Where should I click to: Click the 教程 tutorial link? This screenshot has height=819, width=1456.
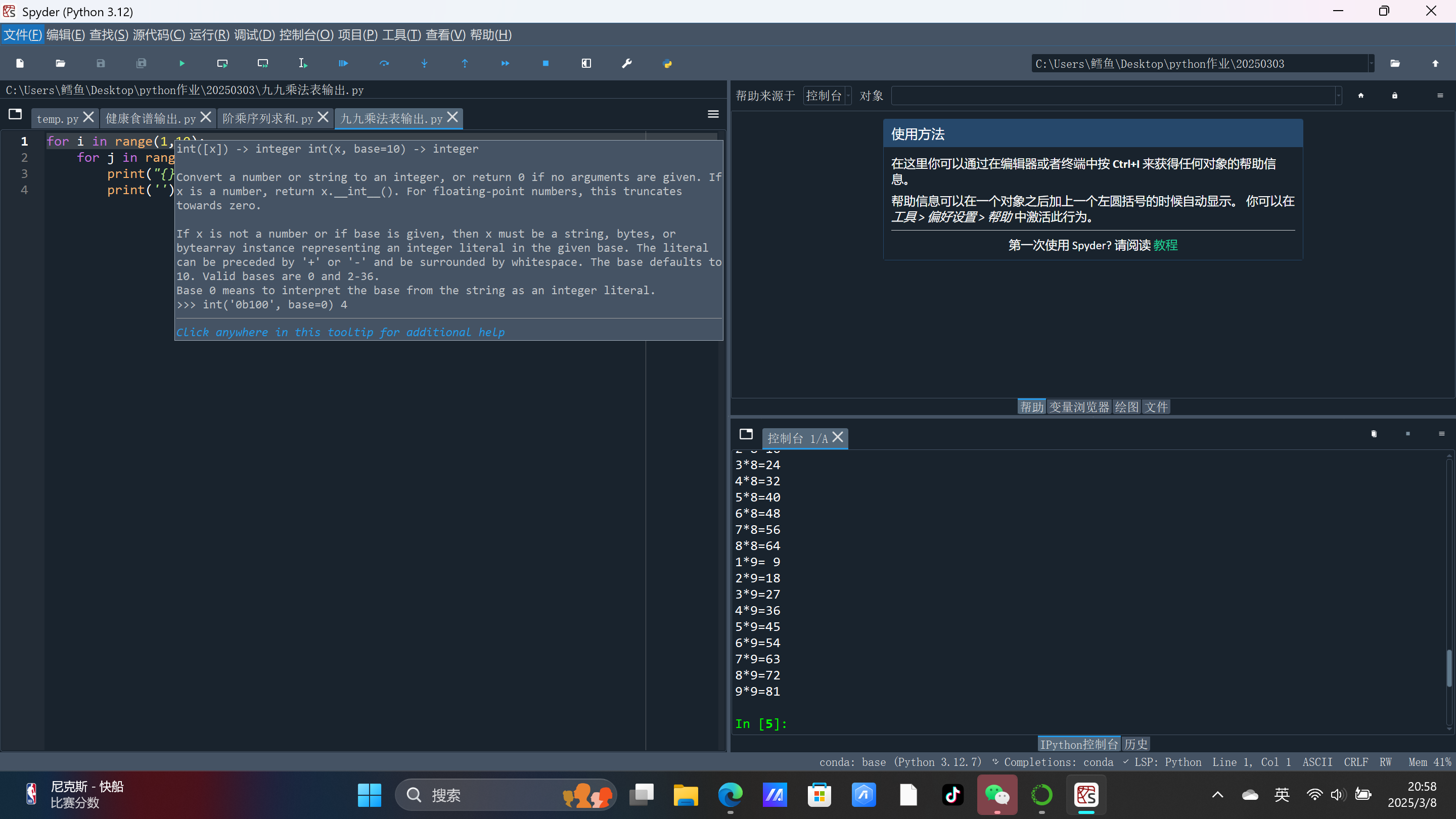click(x=1165, y=245)
